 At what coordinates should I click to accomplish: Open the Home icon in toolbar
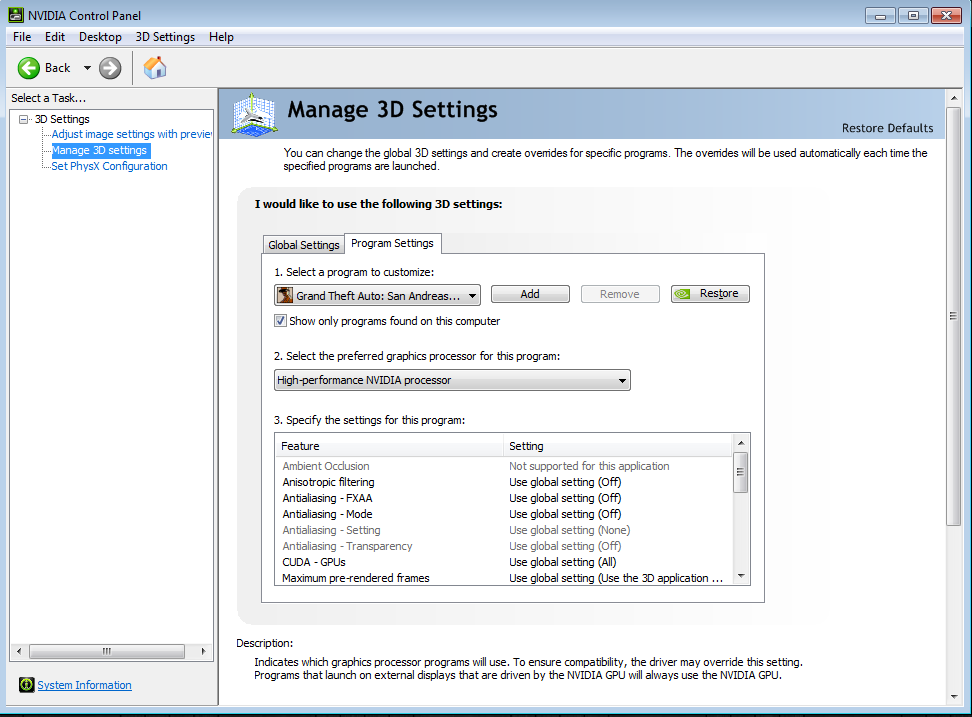[x=155, y=68]
